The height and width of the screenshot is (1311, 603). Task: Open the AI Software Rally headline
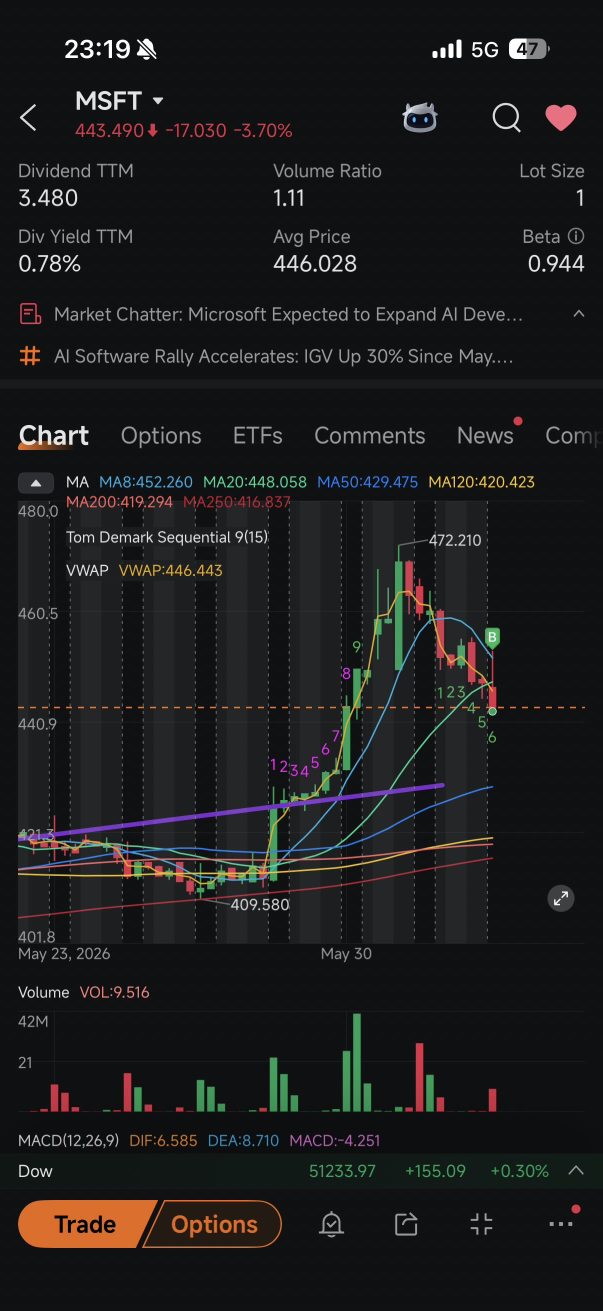[x=284, y=356]
